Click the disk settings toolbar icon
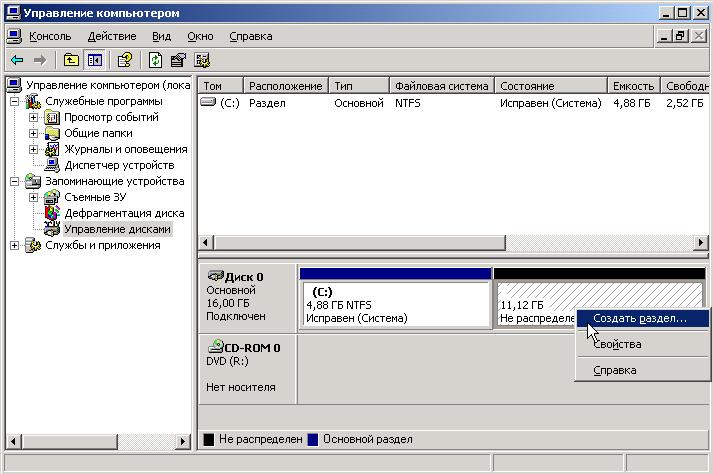Screen dimensions: 713x474 click(202, 60)
